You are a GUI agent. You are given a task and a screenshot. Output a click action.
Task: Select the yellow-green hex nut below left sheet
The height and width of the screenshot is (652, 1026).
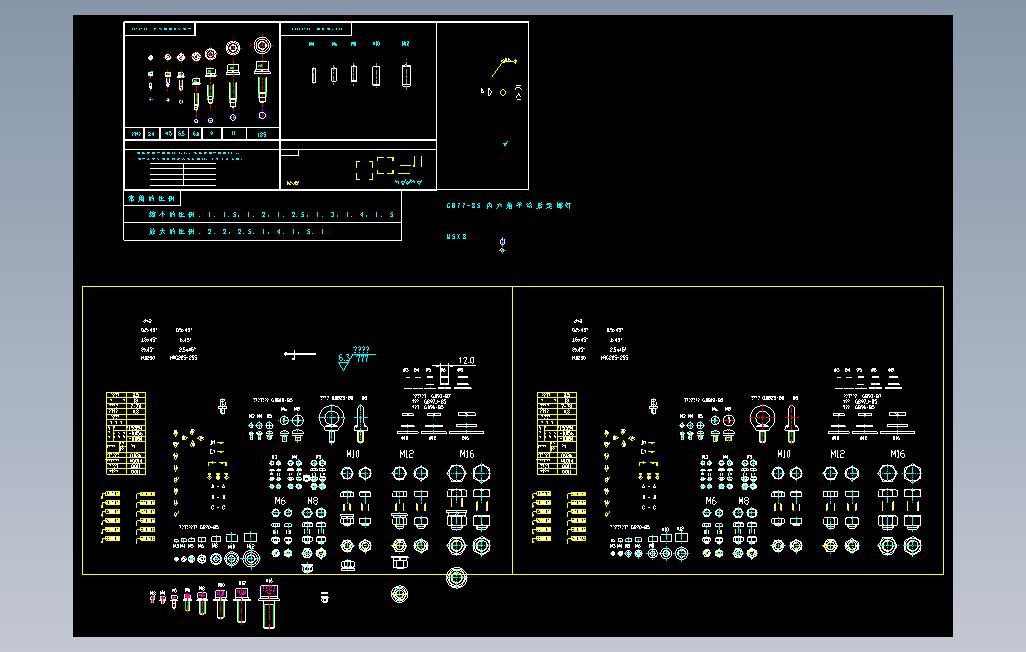click(399, 594)
